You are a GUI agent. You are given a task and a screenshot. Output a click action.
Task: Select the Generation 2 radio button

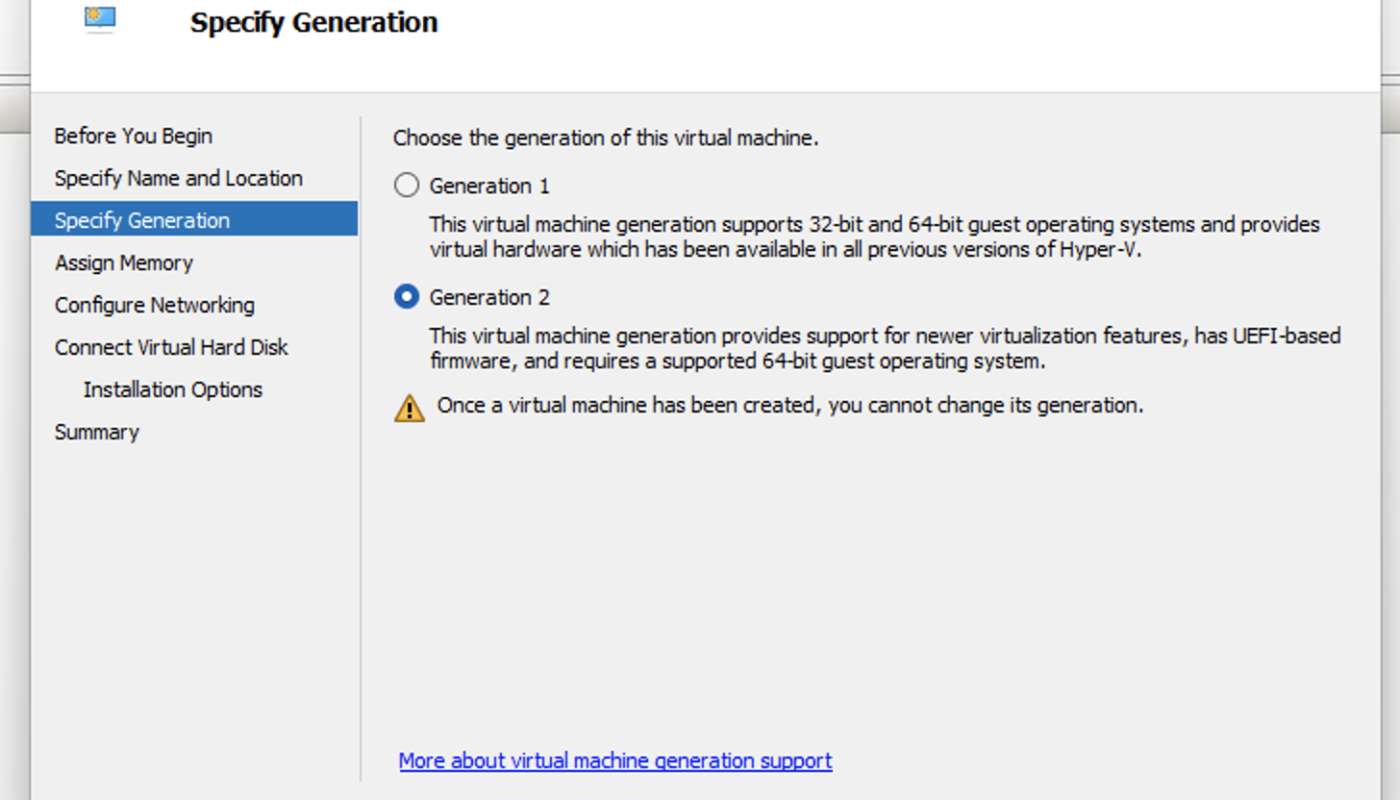point(406,298)
